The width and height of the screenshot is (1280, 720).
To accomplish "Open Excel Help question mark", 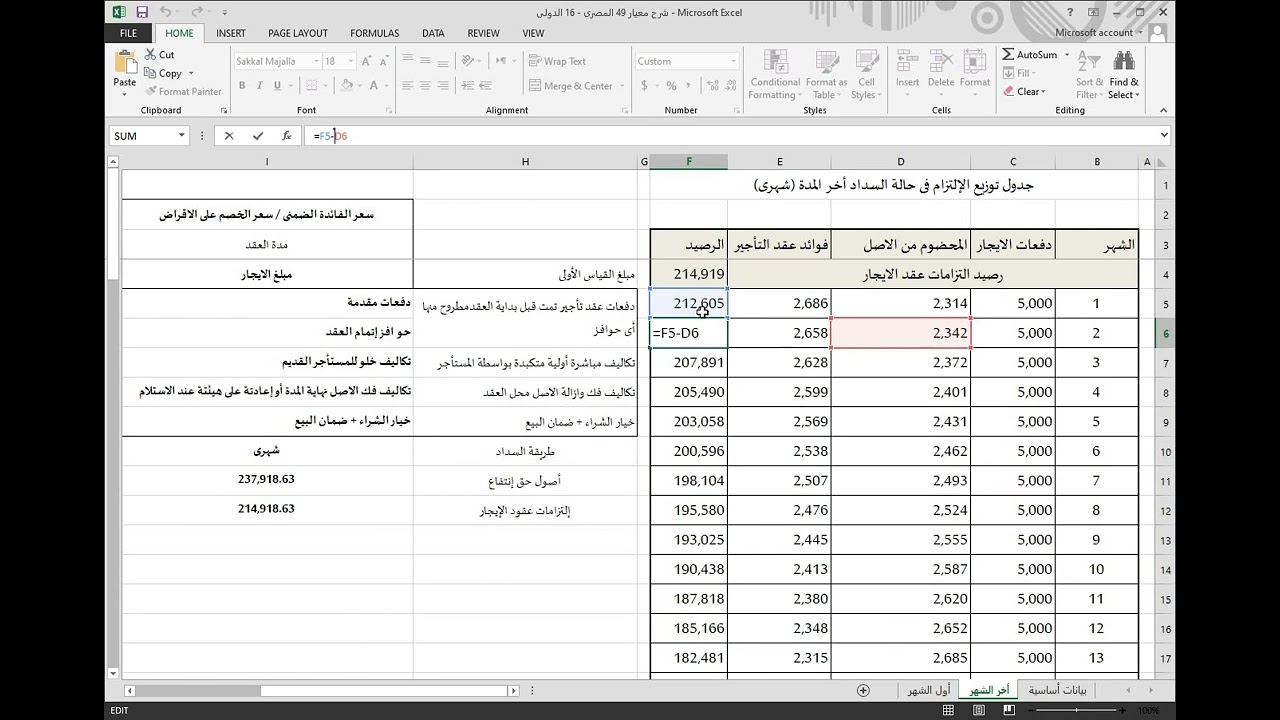I will tap(1070, 12).
